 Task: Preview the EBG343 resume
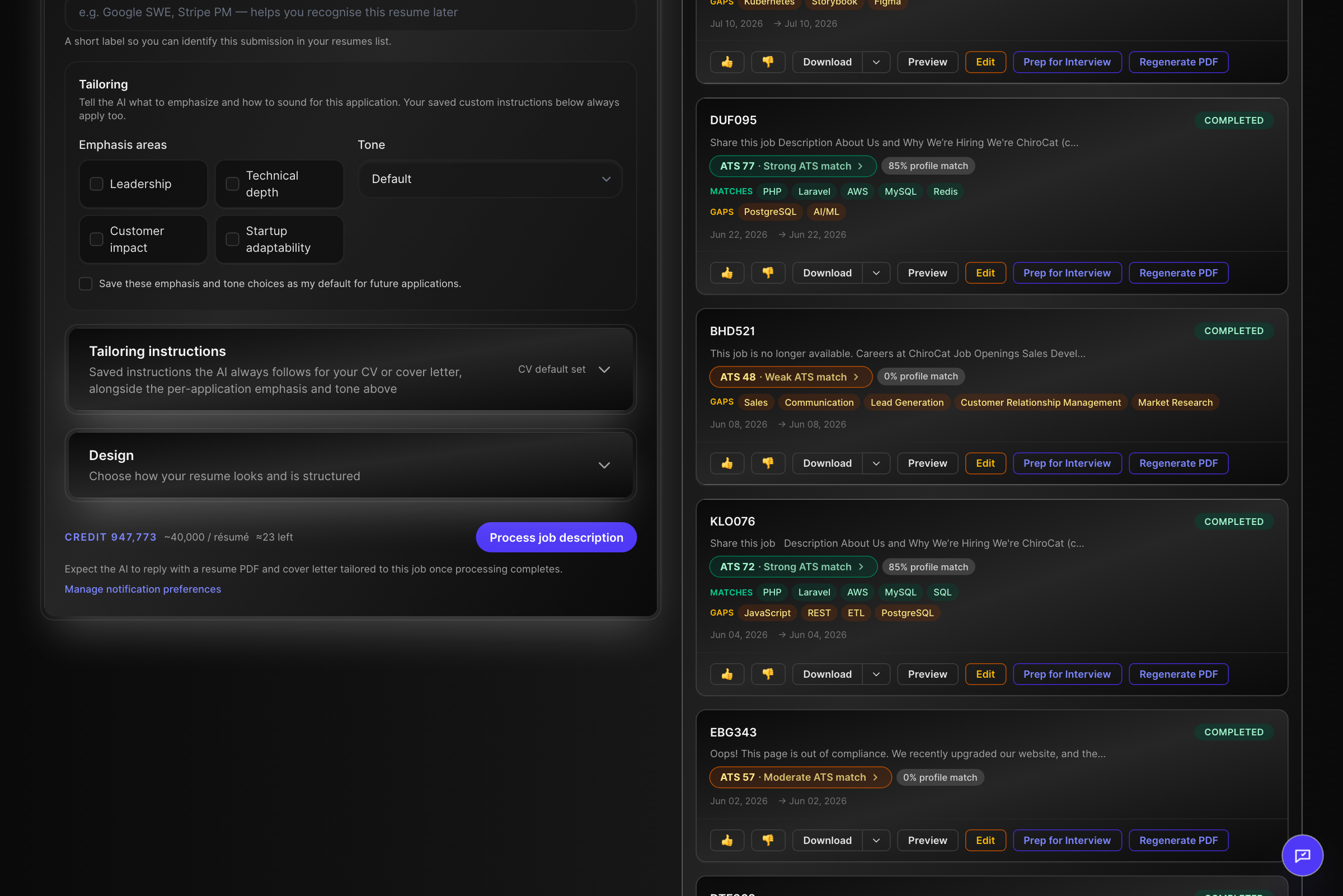click(x=927, y=840)
